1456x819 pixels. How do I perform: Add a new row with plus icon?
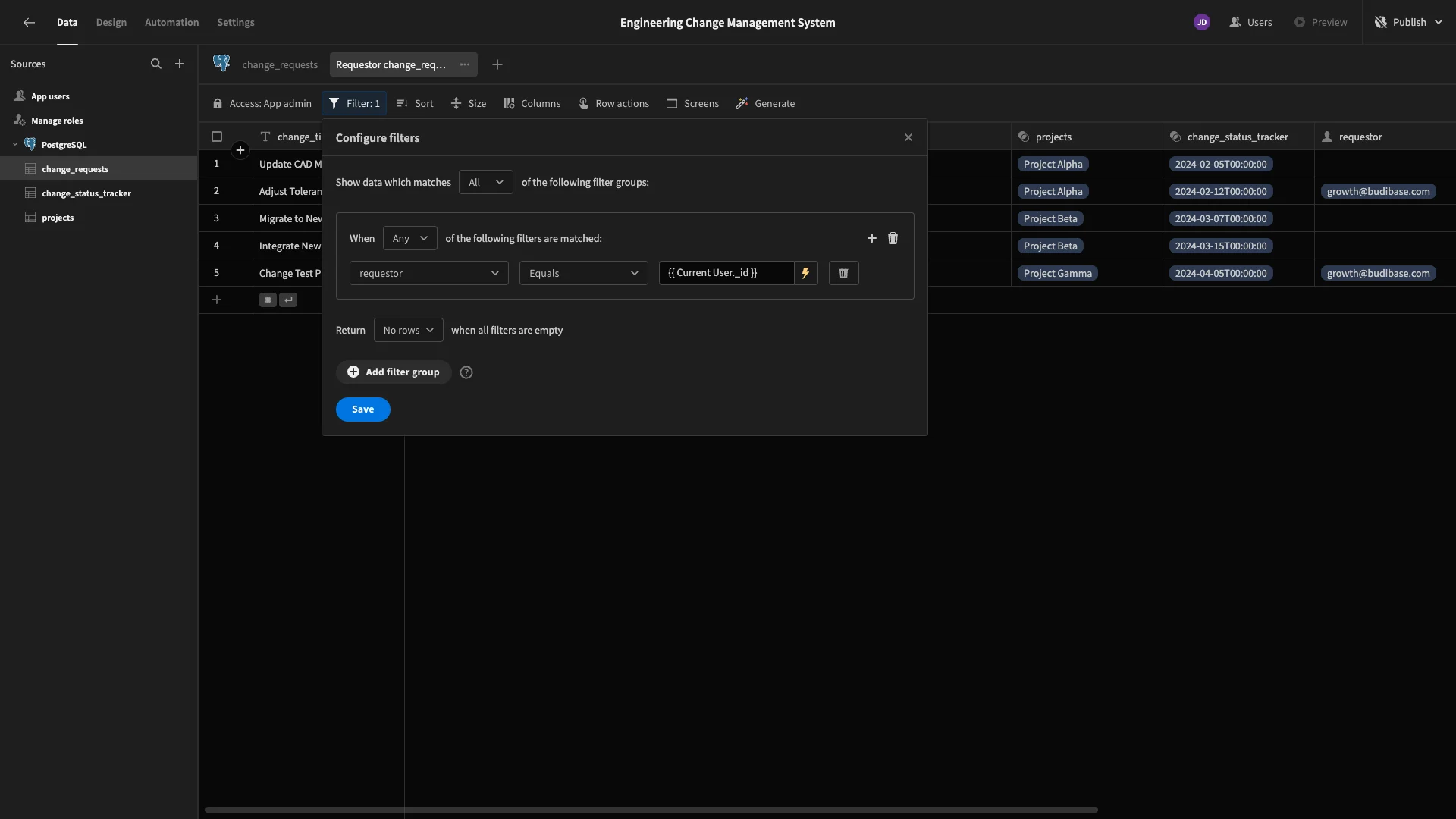[x=217, y=300]
